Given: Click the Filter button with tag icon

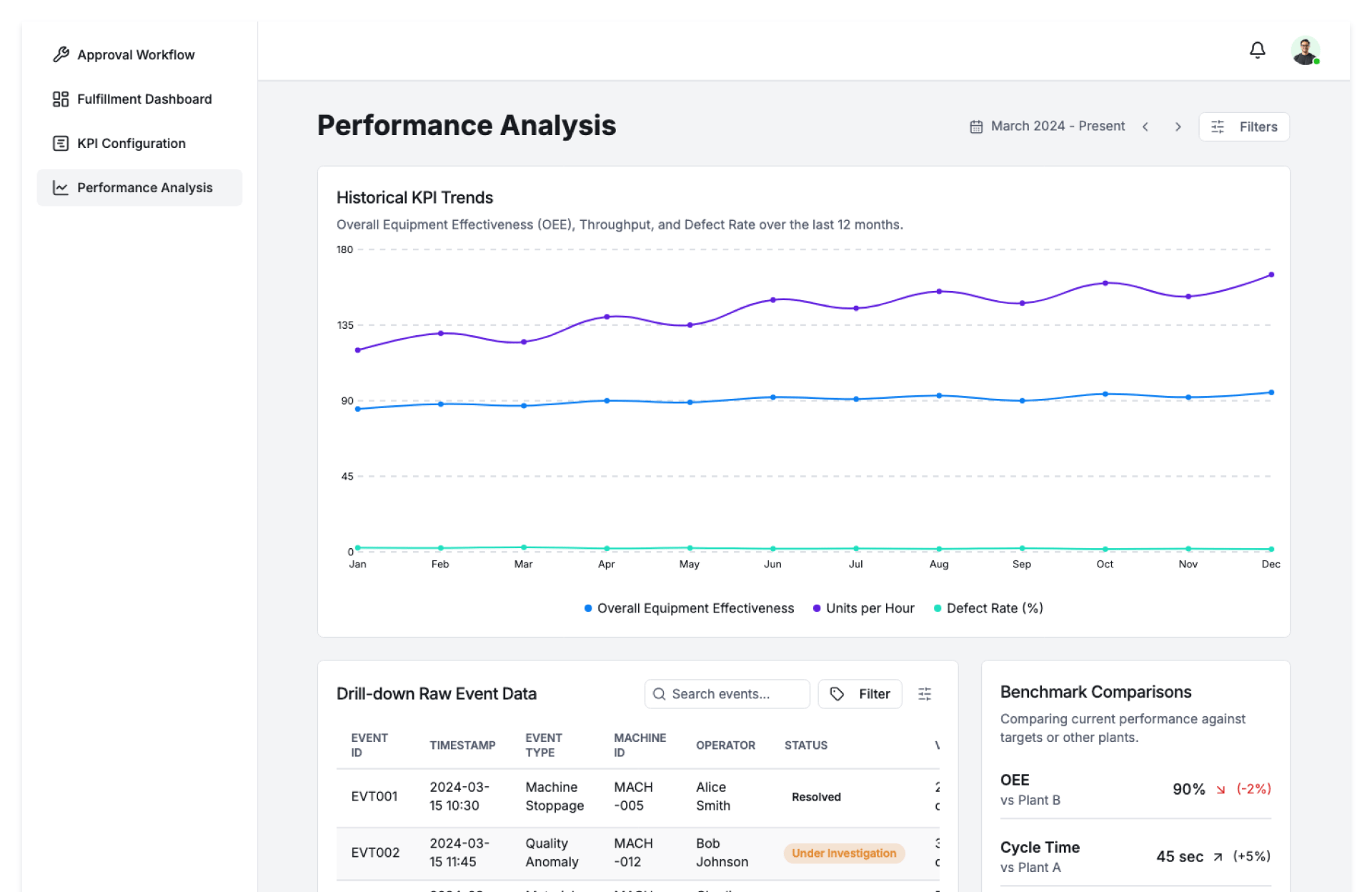Looking at the screenshot, I should tap(860, 693).
